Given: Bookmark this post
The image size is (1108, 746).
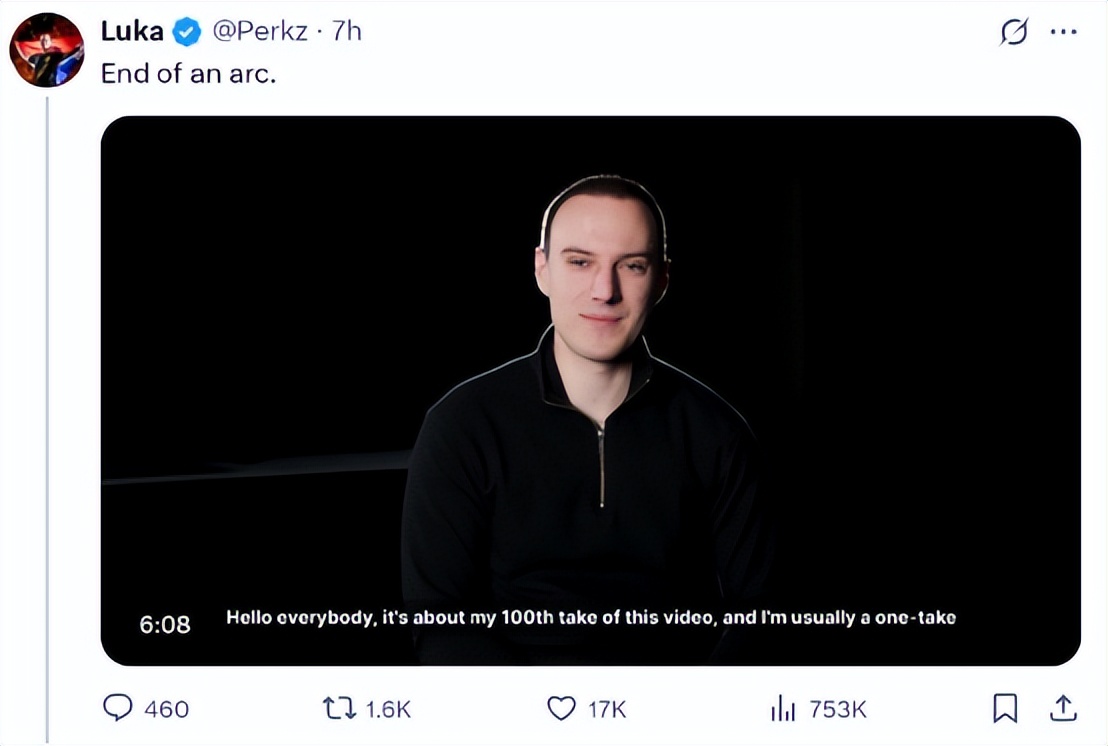Looking at the screenshot, I should click(1004, 709).
